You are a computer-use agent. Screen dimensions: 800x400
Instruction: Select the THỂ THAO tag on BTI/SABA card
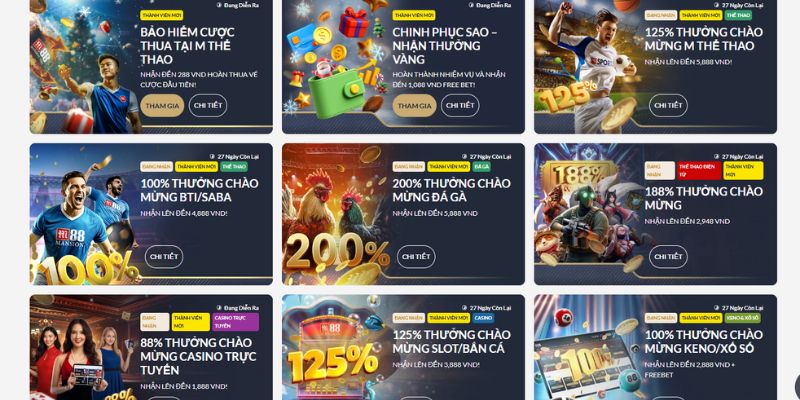point(234,167)
